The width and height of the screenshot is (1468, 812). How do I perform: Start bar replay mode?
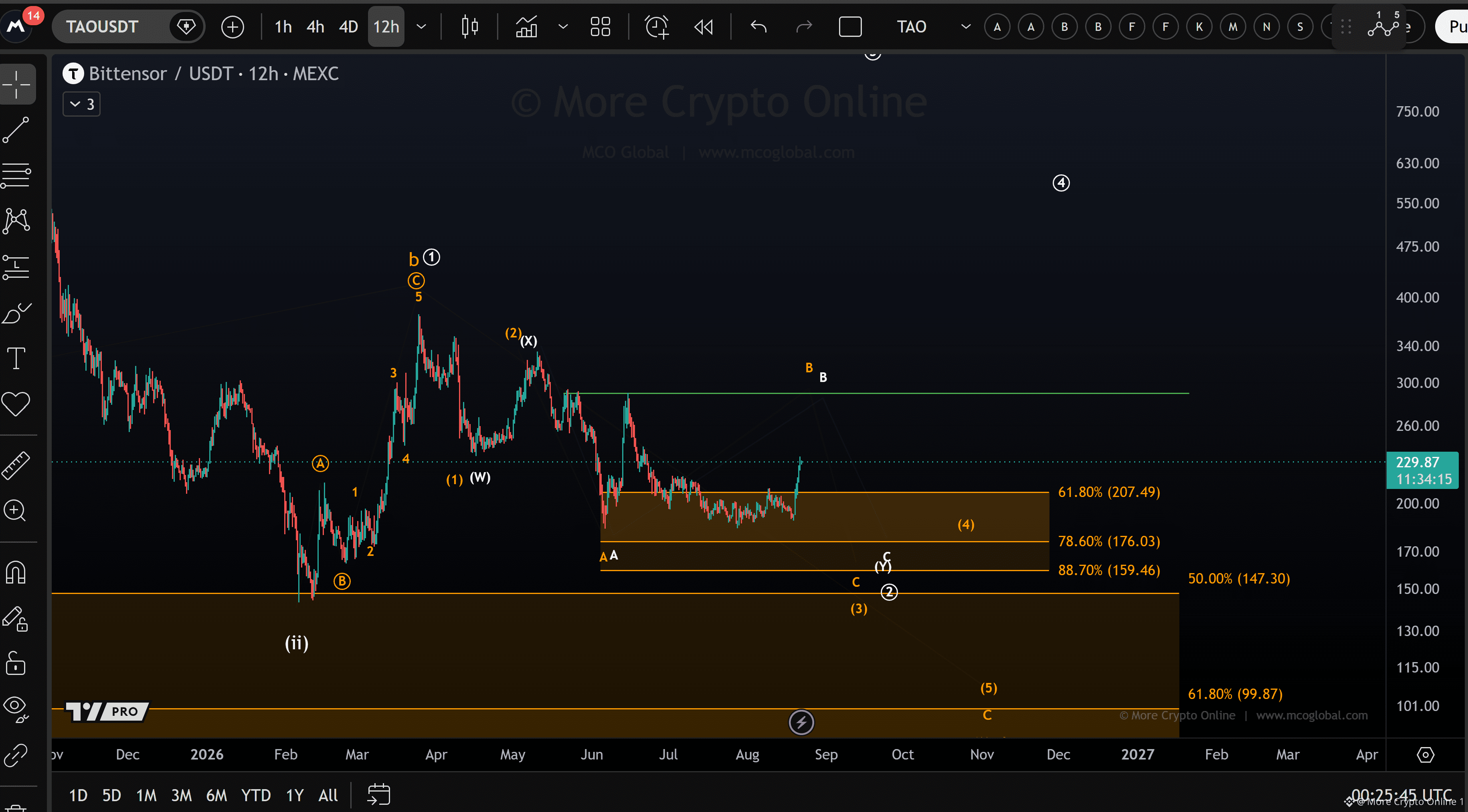point(704,27)
